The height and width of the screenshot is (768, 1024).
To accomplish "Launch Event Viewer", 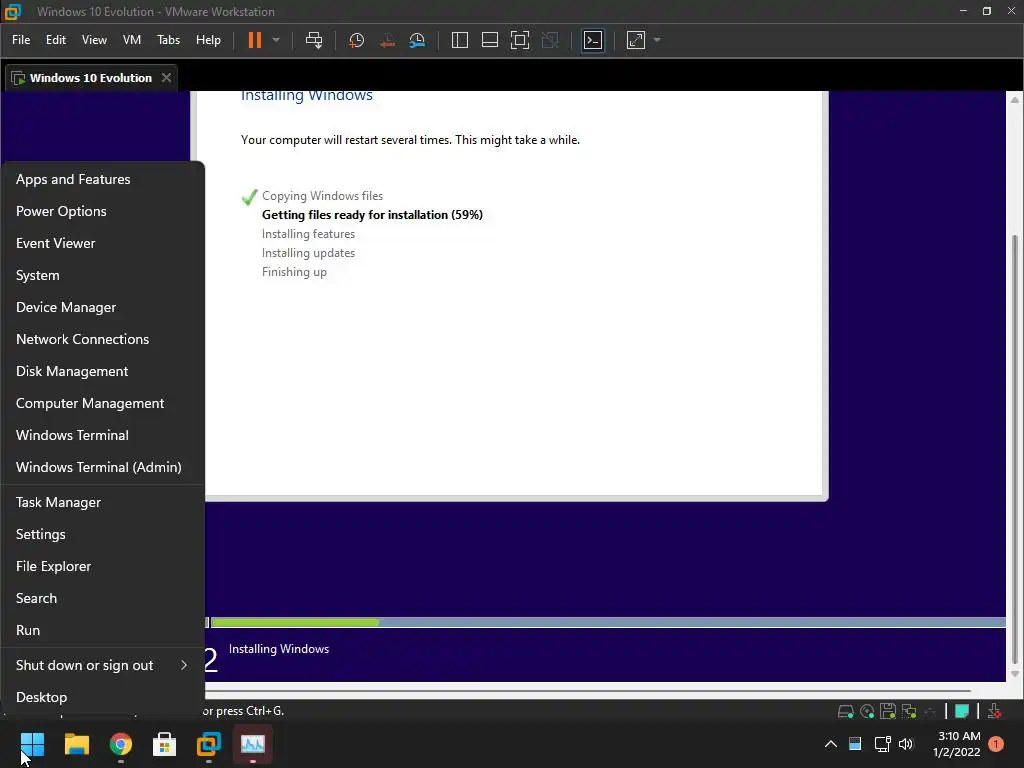I will [103, 243].
